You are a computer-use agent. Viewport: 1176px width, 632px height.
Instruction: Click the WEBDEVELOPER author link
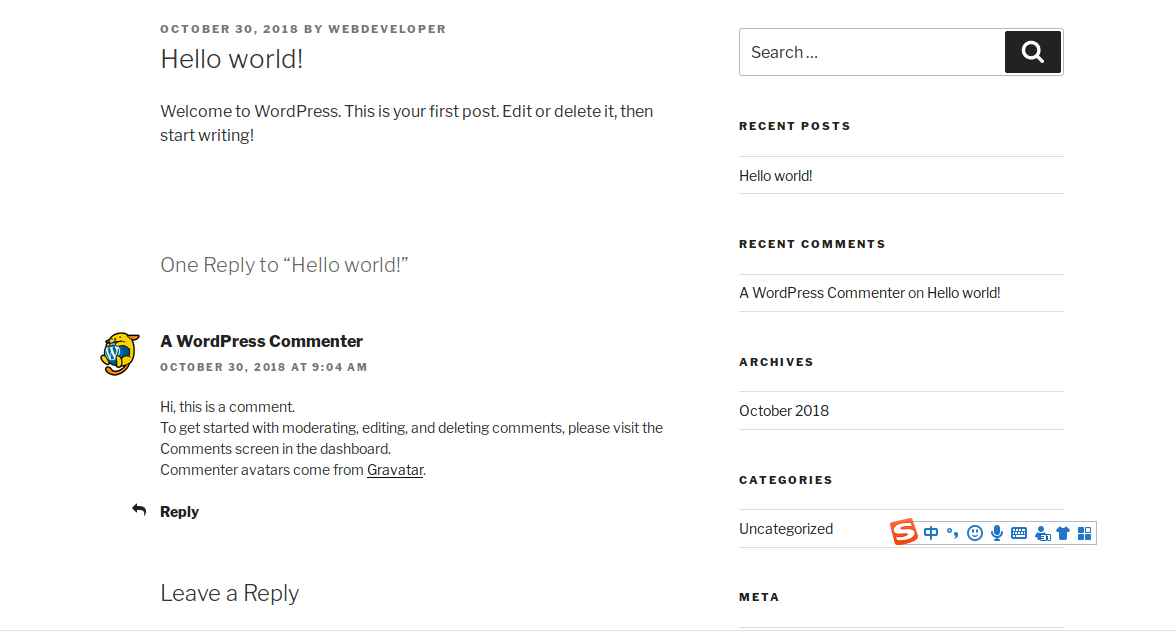[387, 29]
